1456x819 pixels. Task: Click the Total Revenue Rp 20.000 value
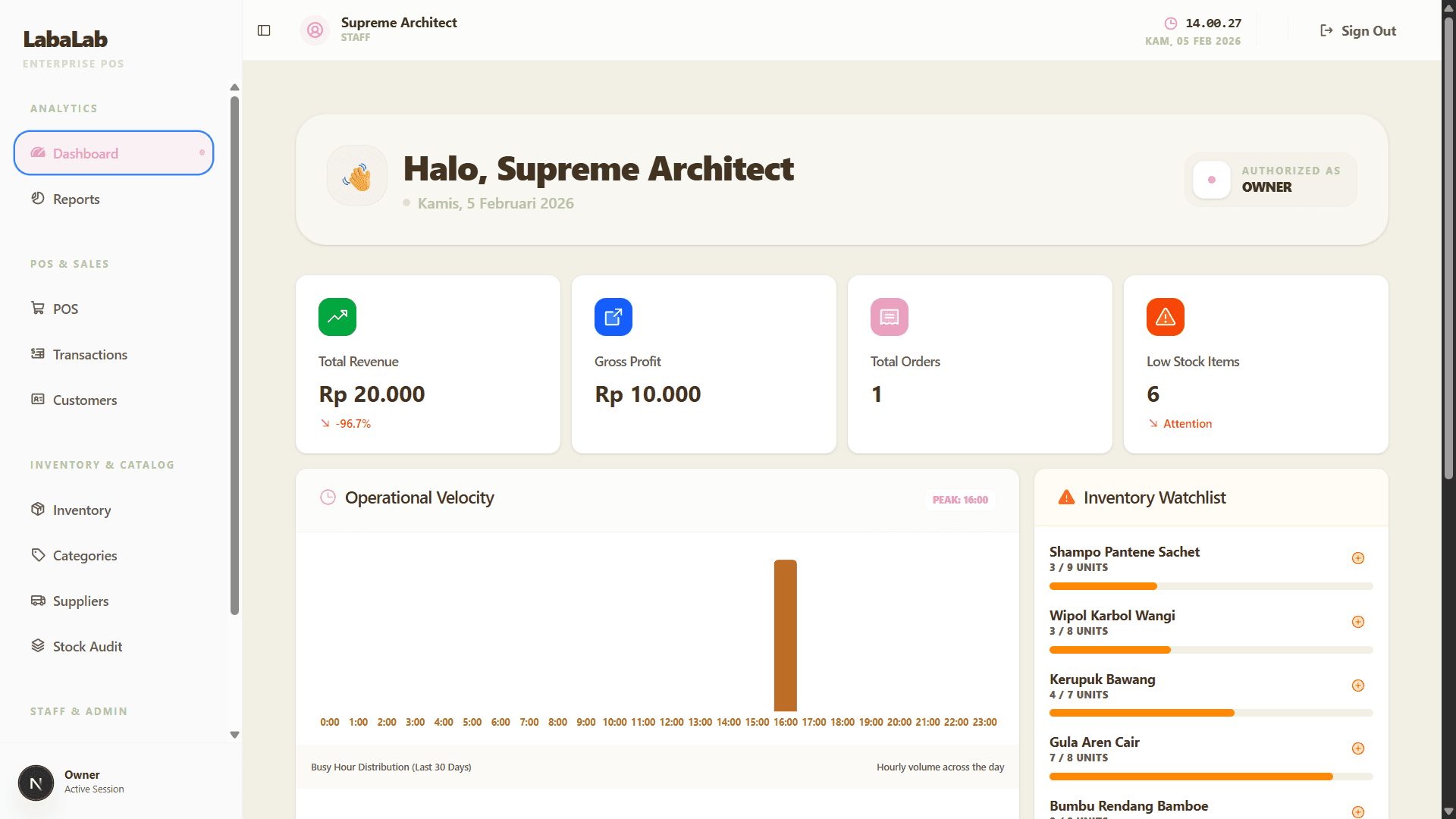pyautogui.click(x=372, y=394)
